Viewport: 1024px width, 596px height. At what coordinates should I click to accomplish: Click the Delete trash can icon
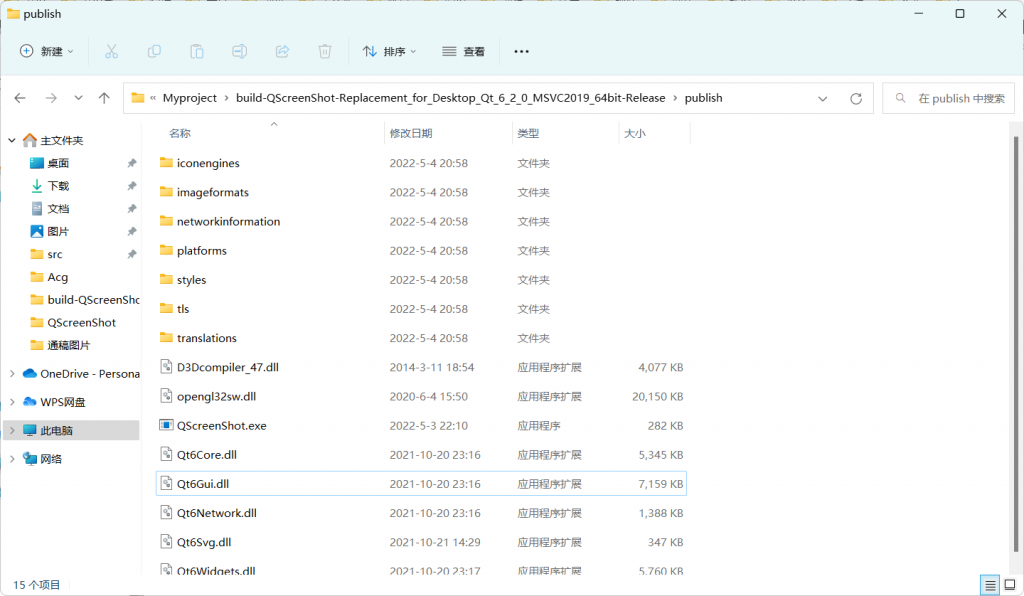pos(325,52)
